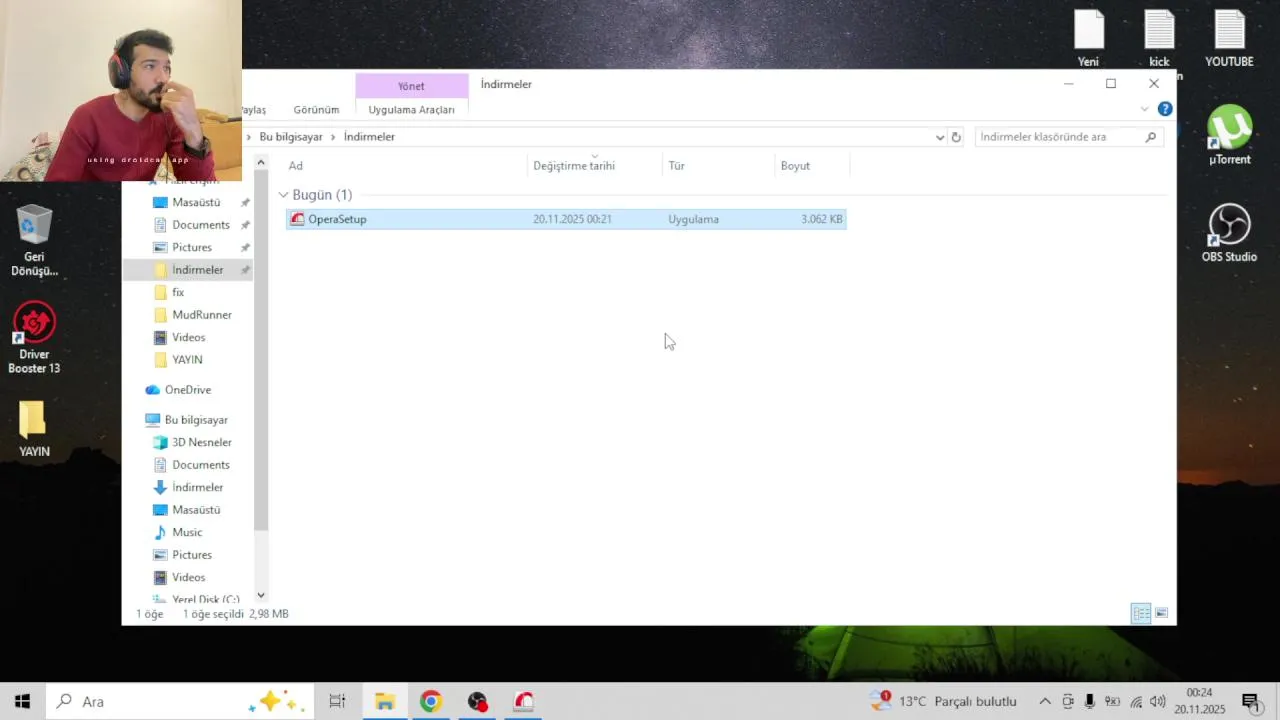Image resolution: width=1280 pixels, height=720 pixels.
Task: Open the address bar history dropdown
Action: (x=940, y=137)
